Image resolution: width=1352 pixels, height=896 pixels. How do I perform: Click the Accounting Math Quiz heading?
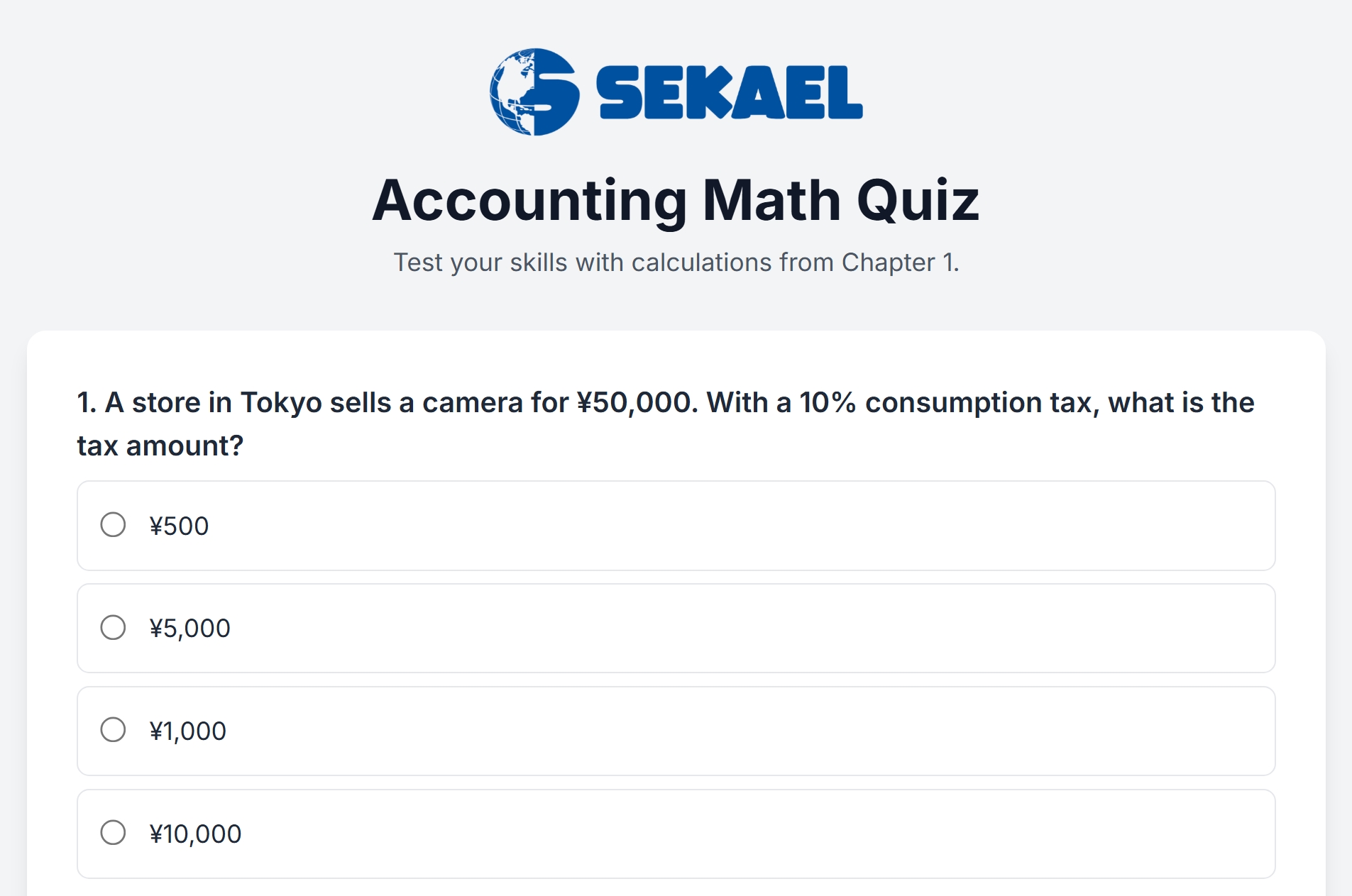(x=676, y=200)
